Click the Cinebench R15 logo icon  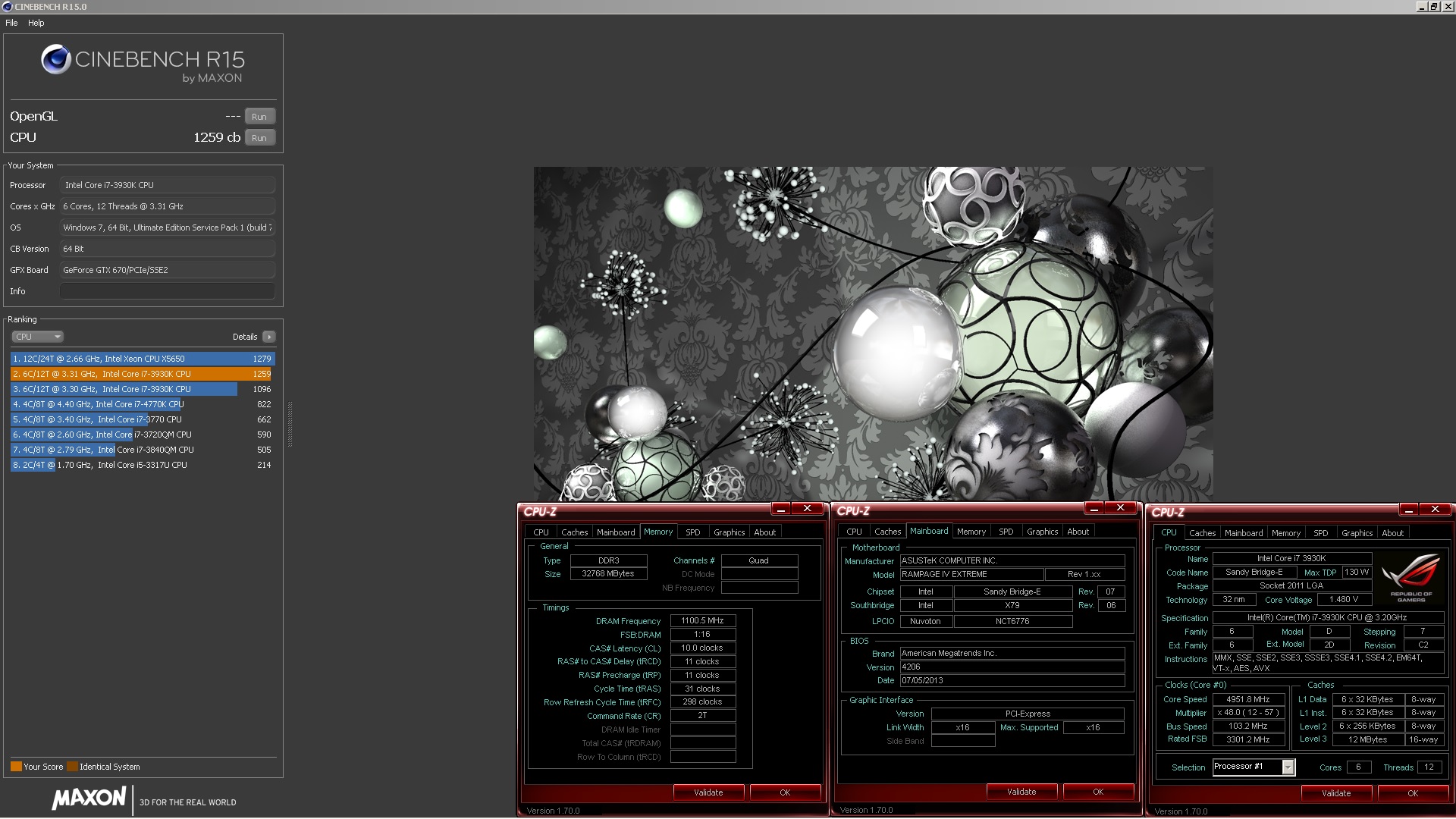click(x=55, y=59)
